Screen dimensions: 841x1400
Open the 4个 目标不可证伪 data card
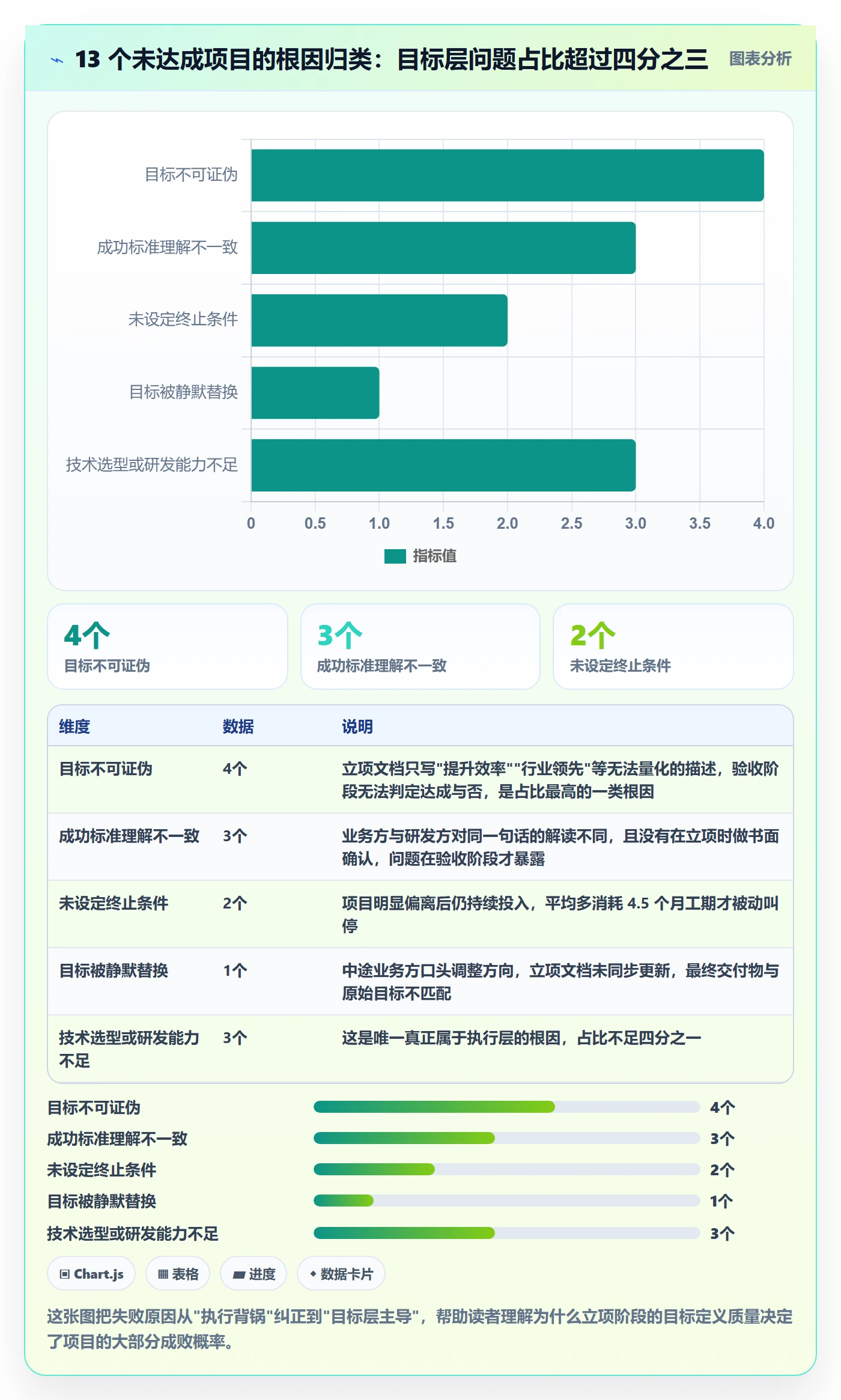pos(168,647)
